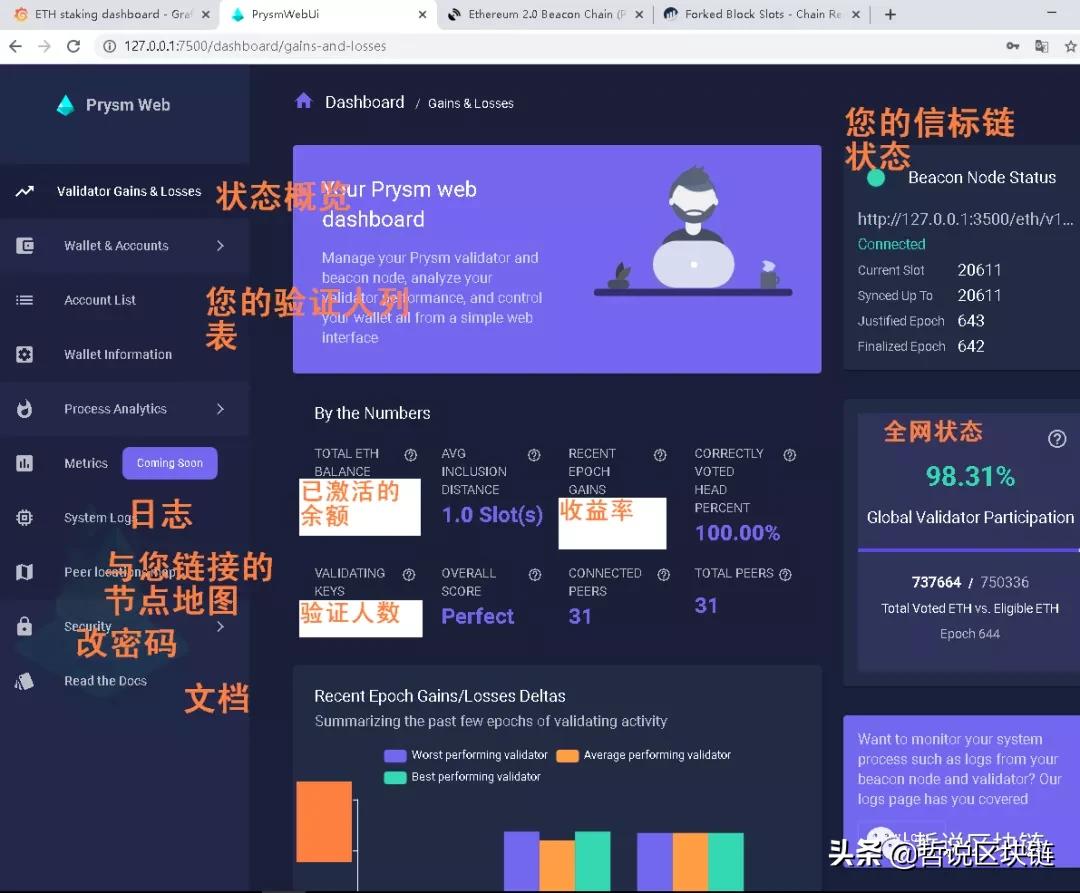Open Account List menu item

(x=124, y=300)
